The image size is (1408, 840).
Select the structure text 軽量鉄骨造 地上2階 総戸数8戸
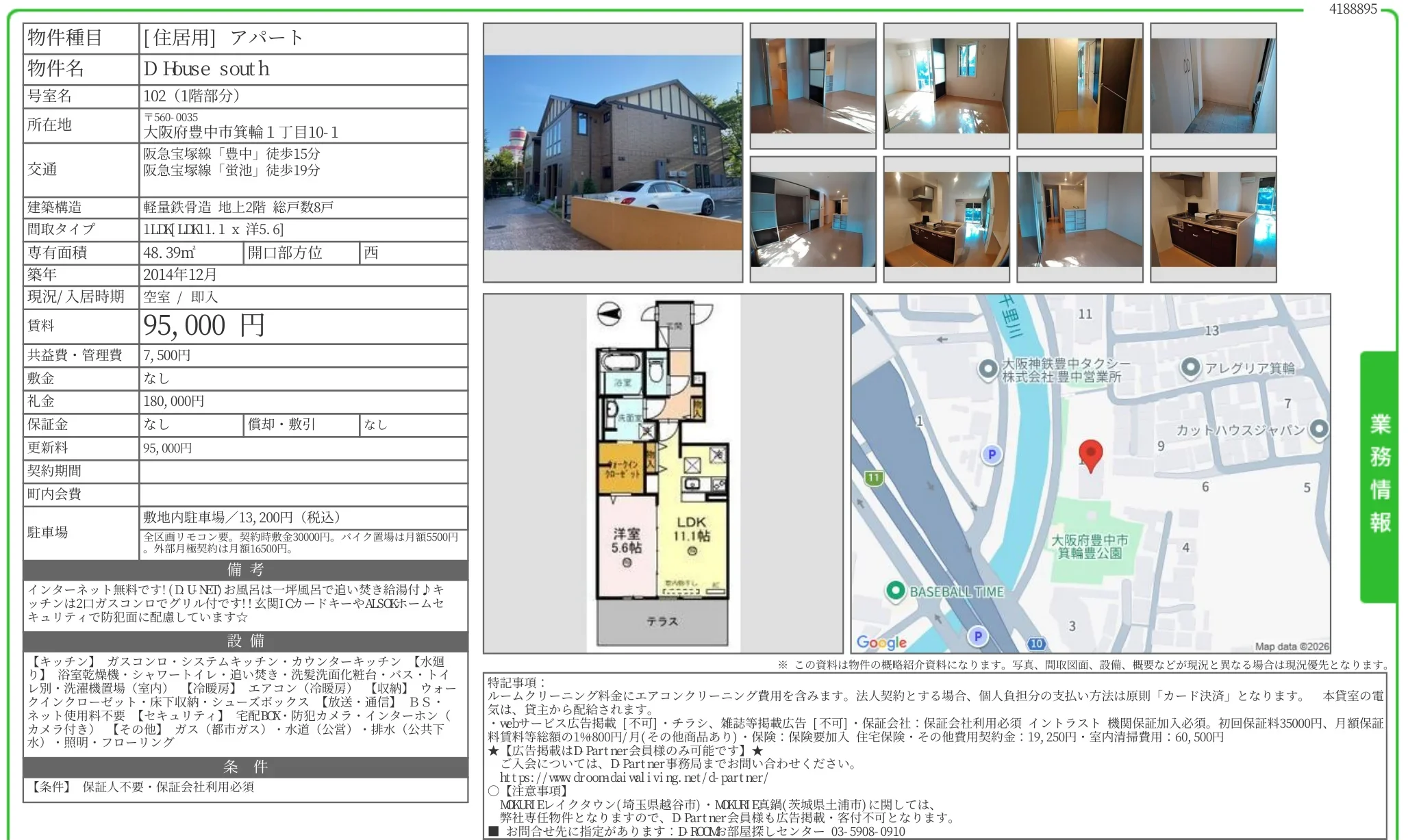[238, 207]
